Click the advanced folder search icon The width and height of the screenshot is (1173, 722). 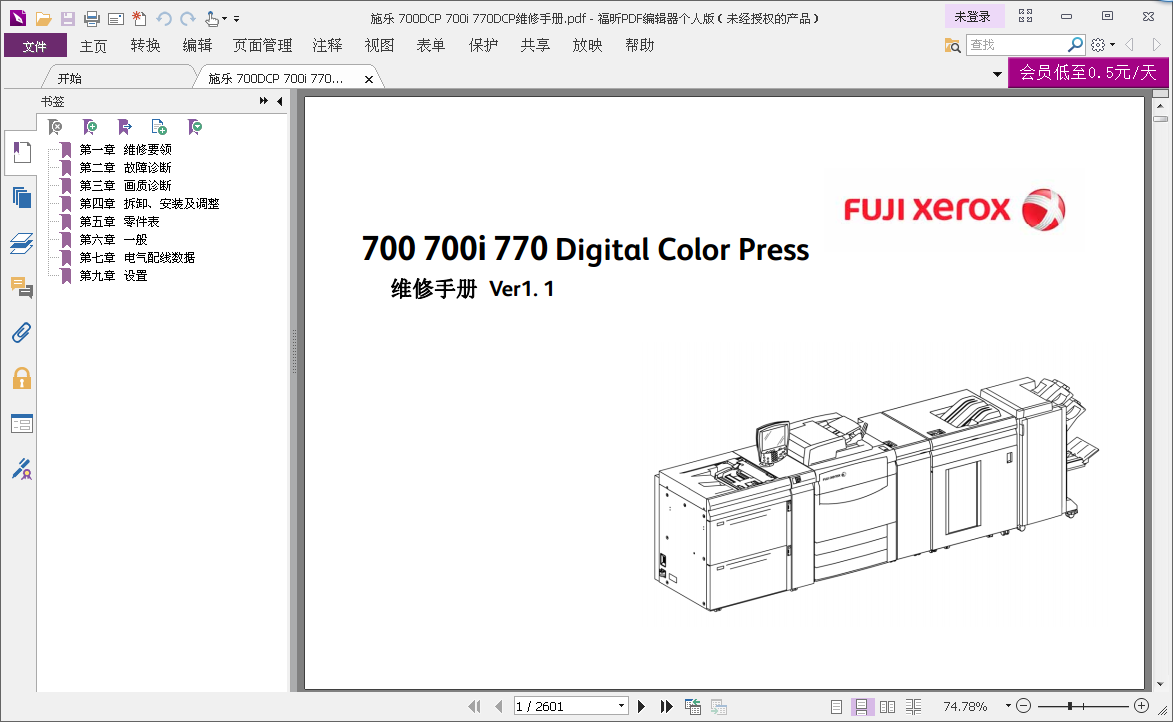click(952, 46)
